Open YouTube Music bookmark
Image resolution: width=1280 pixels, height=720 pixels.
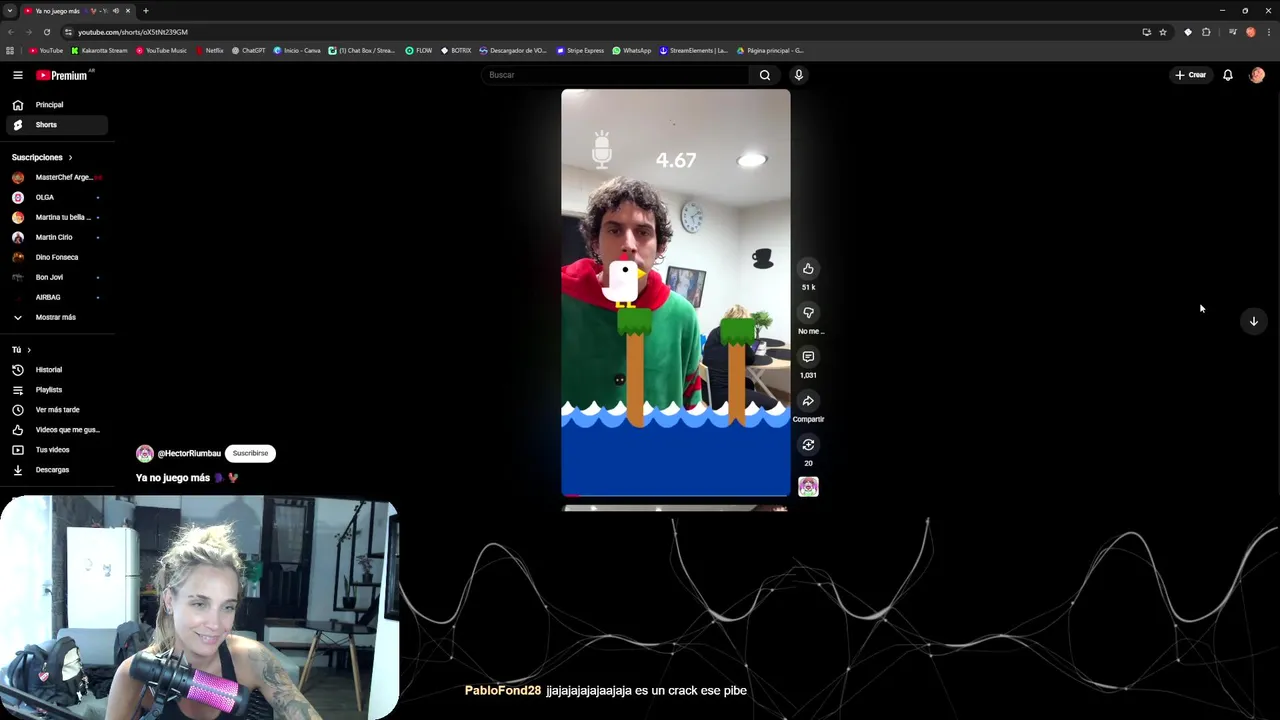point(161,50)
